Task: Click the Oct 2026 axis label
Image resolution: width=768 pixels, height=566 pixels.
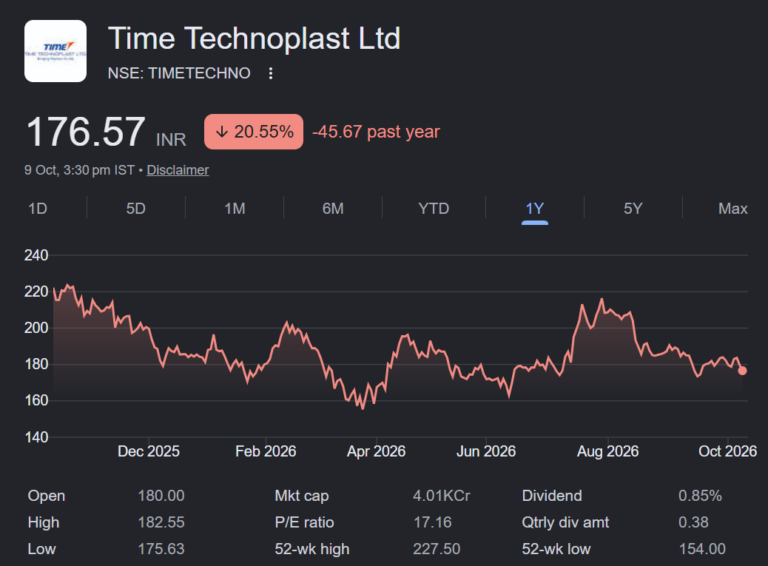Action: coord(727,451)
